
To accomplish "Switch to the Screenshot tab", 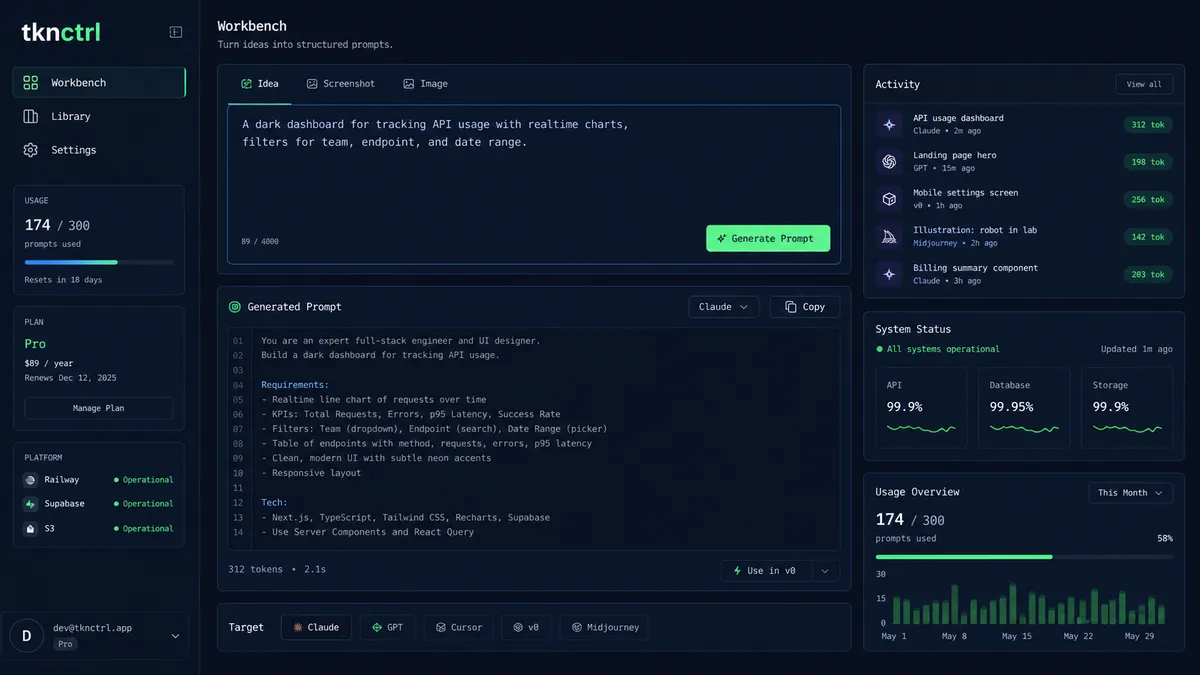I will coord(341,84).
